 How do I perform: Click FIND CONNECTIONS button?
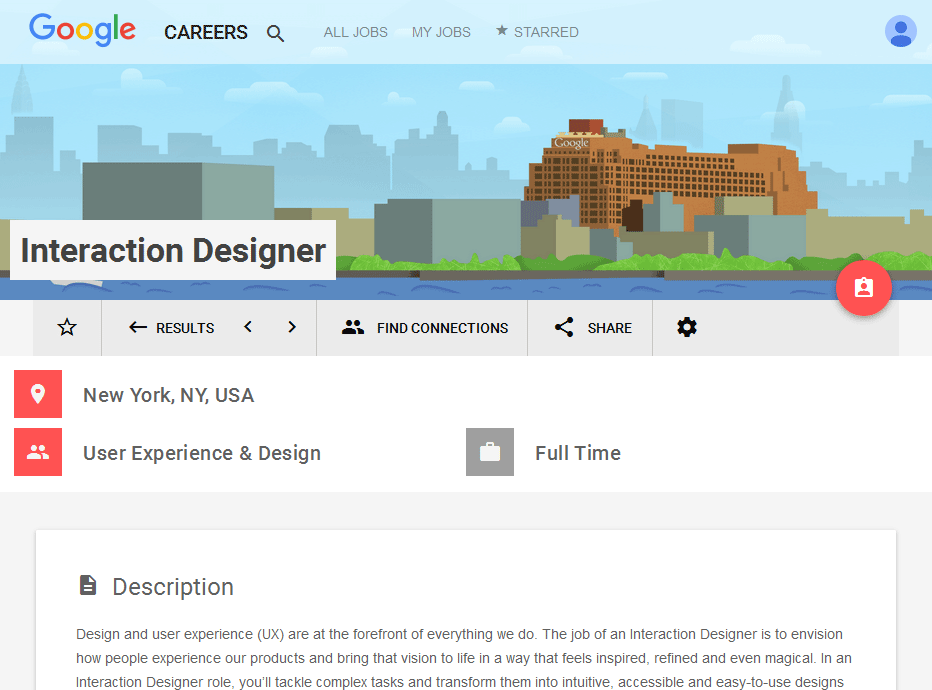(424, 327)
